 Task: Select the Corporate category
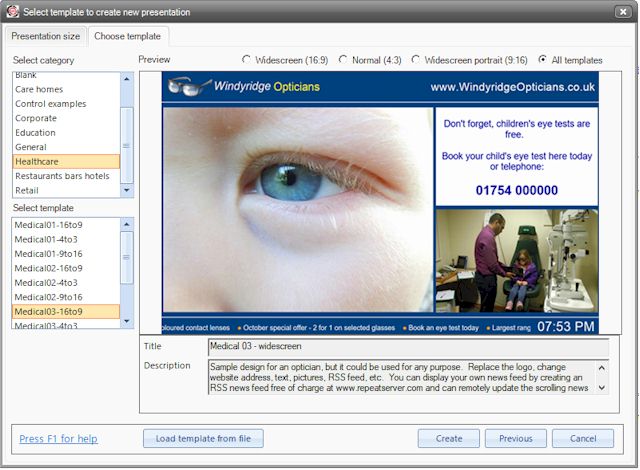tap(66, 118)
